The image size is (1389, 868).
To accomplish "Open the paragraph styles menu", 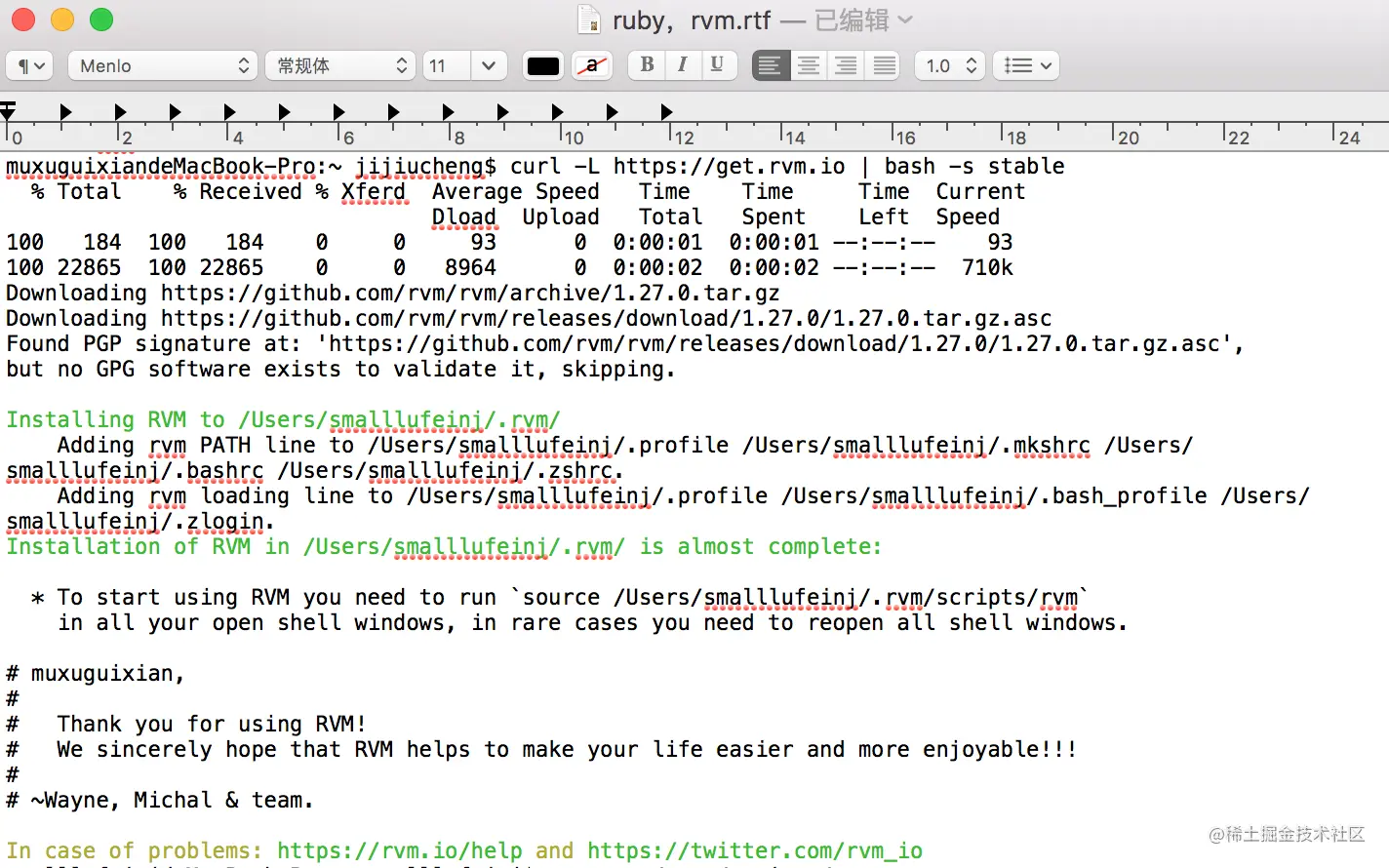I will point(30,65).
